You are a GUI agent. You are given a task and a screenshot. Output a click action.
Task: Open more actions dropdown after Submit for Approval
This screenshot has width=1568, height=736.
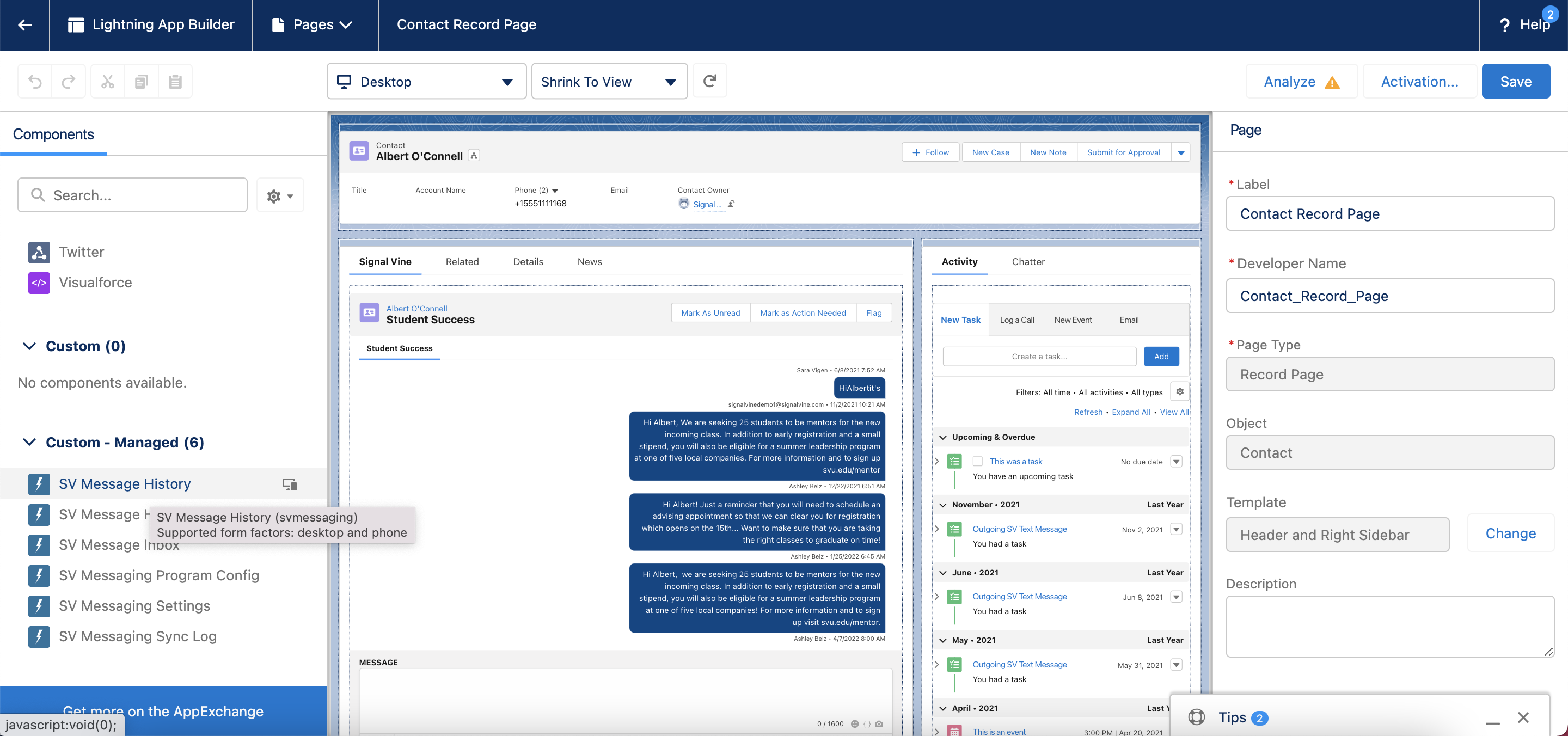click(x=1181, y=152)
